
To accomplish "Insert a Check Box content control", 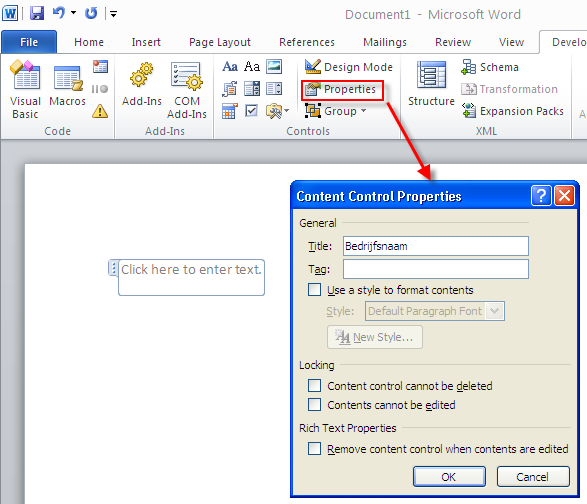I will click(252, 111).
